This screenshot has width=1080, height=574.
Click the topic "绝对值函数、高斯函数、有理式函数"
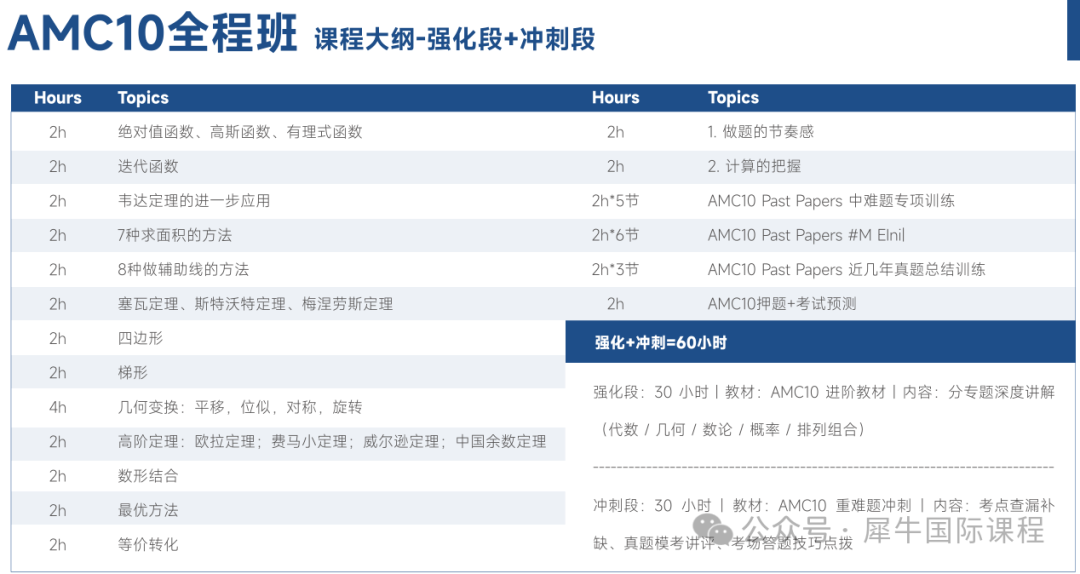(240, 132)
